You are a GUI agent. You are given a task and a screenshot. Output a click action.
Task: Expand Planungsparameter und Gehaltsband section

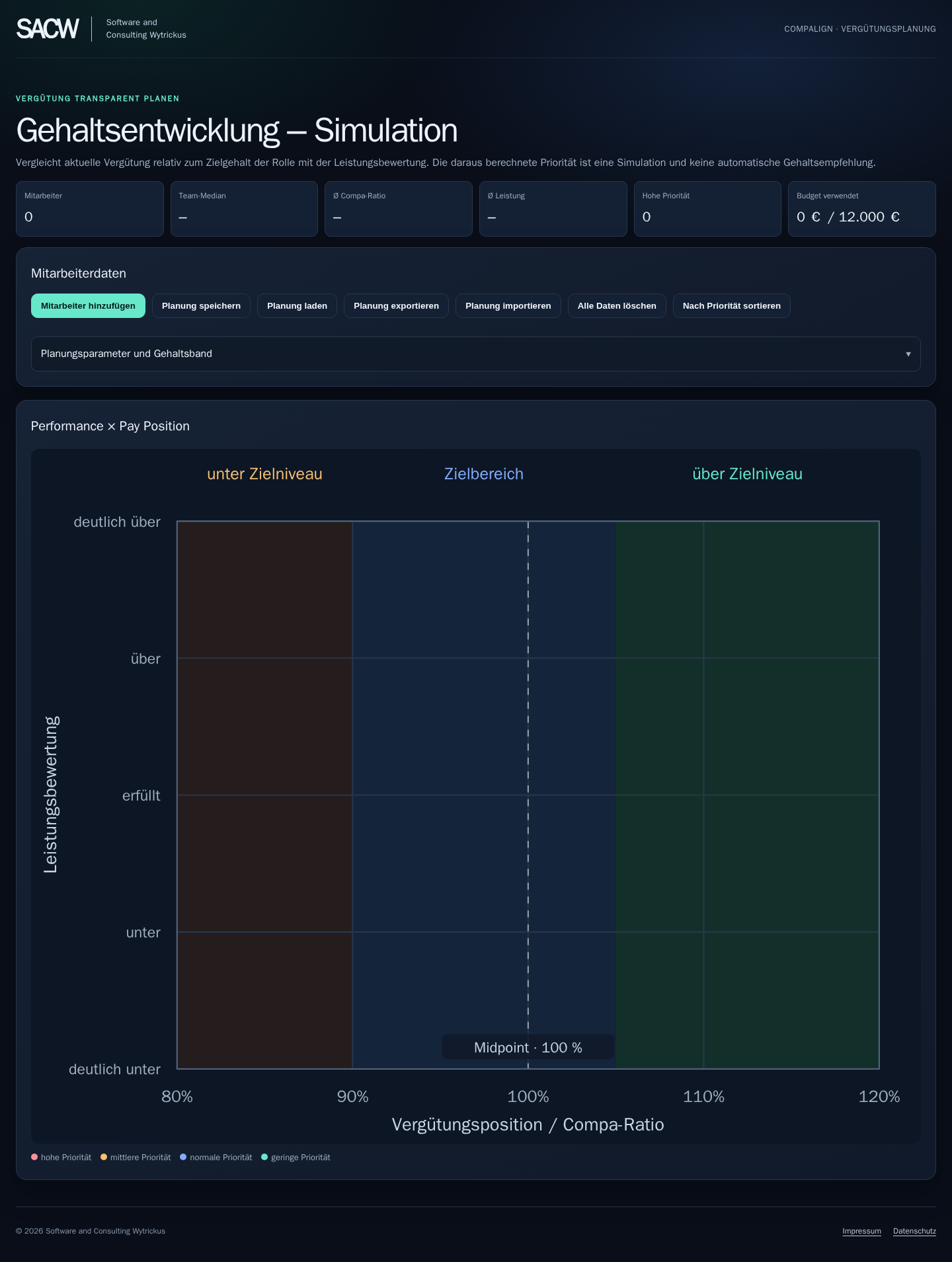(475, 354)
